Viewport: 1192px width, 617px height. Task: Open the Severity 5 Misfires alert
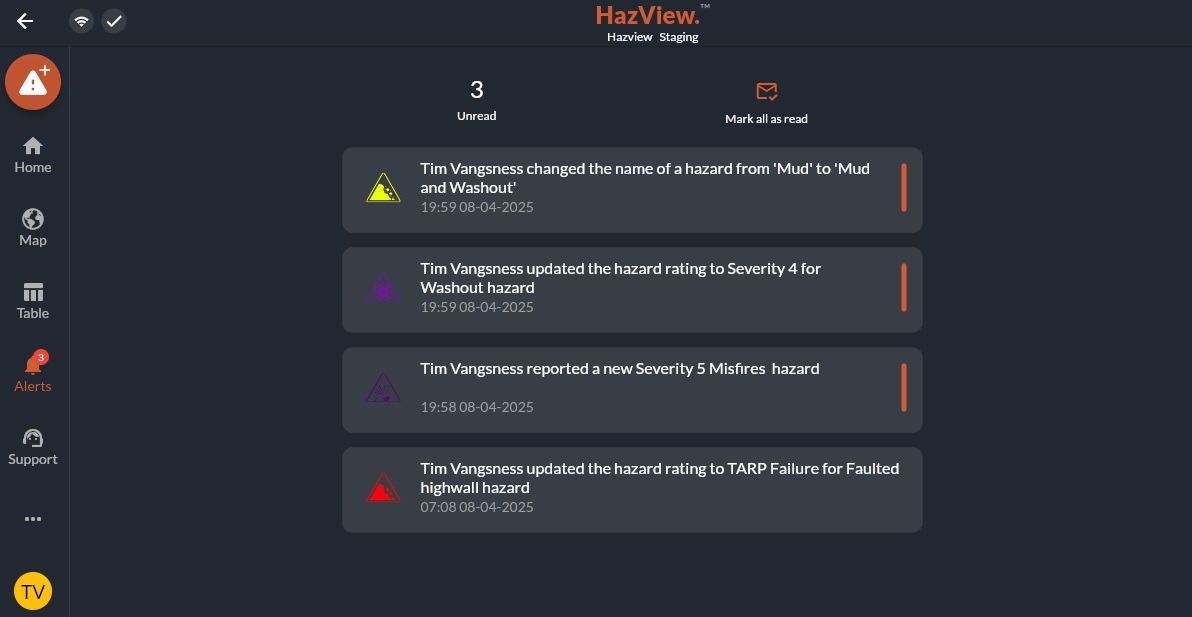click(x=632, y=390)
